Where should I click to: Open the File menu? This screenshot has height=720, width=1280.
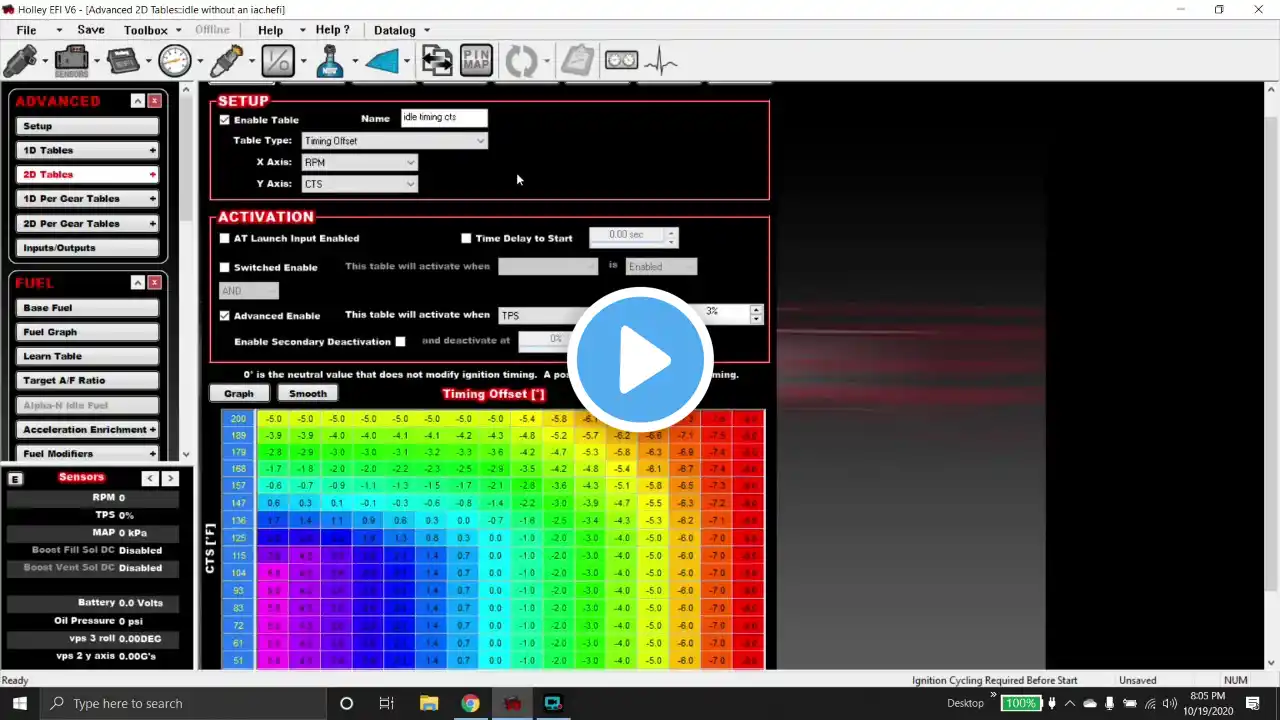click(x=27, y=30)
